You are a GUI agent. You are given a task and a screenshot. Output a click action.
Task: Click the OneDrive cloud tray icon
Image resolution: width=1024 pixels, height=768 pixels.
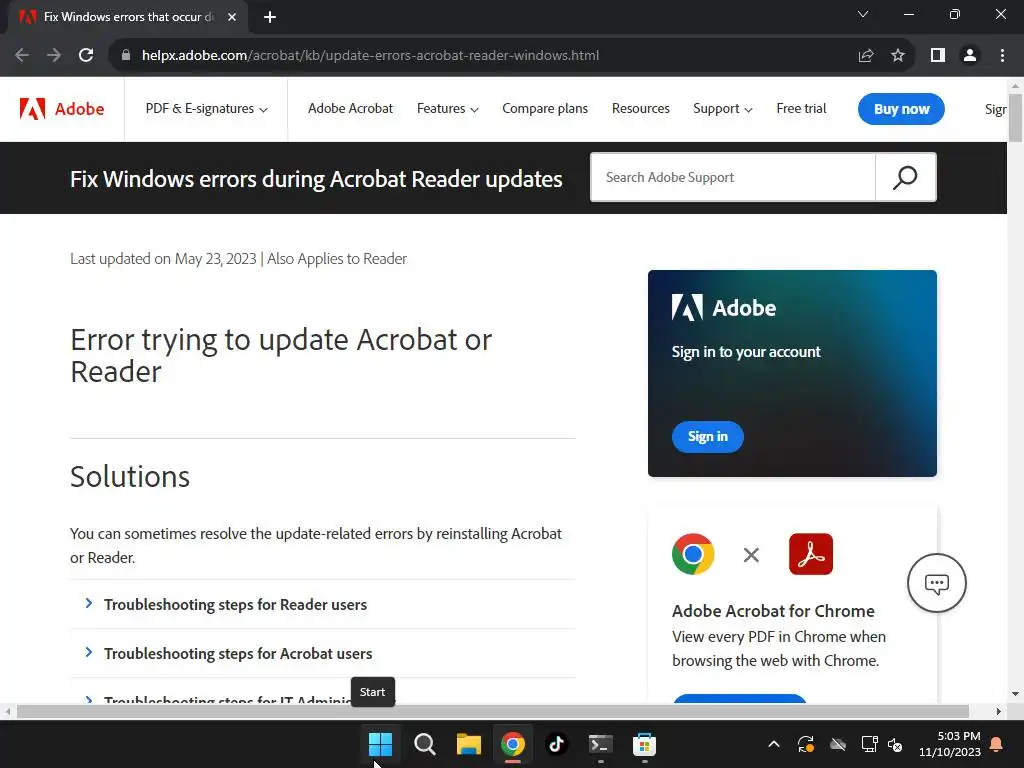838,744
